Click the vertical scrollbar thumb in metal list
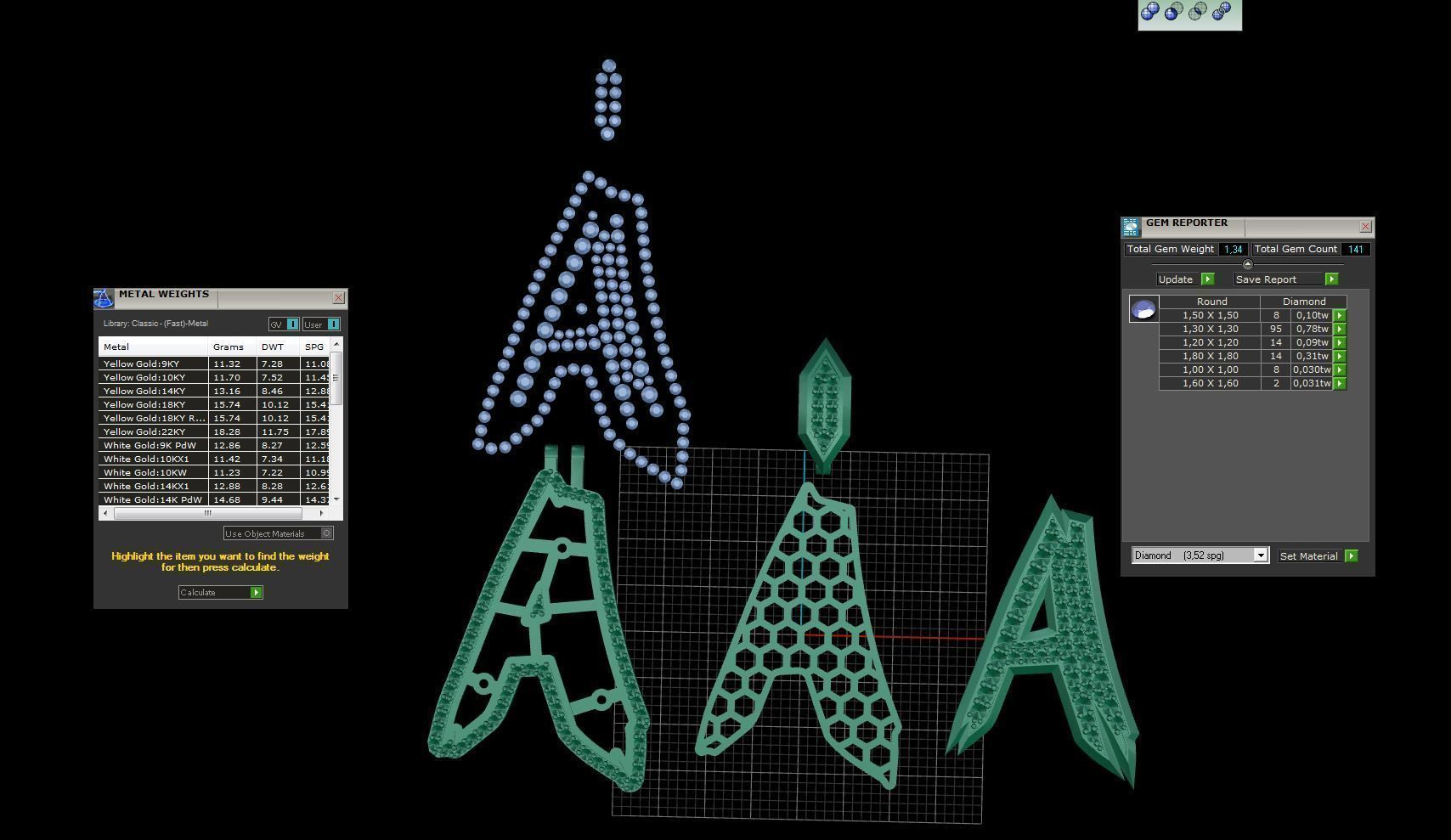Screen dimensions: 1451x840 [336, 378]
